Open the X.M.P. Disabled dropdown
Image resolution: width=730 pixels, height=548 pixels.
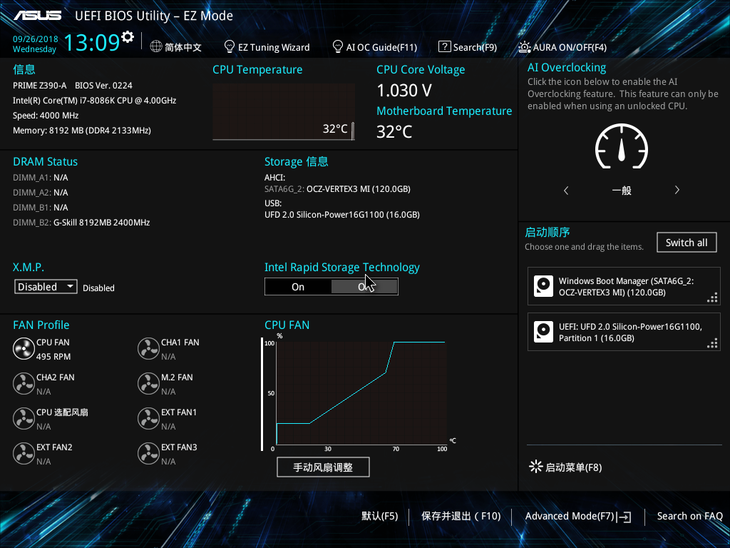pyautogui.click(x=46, y=287)
